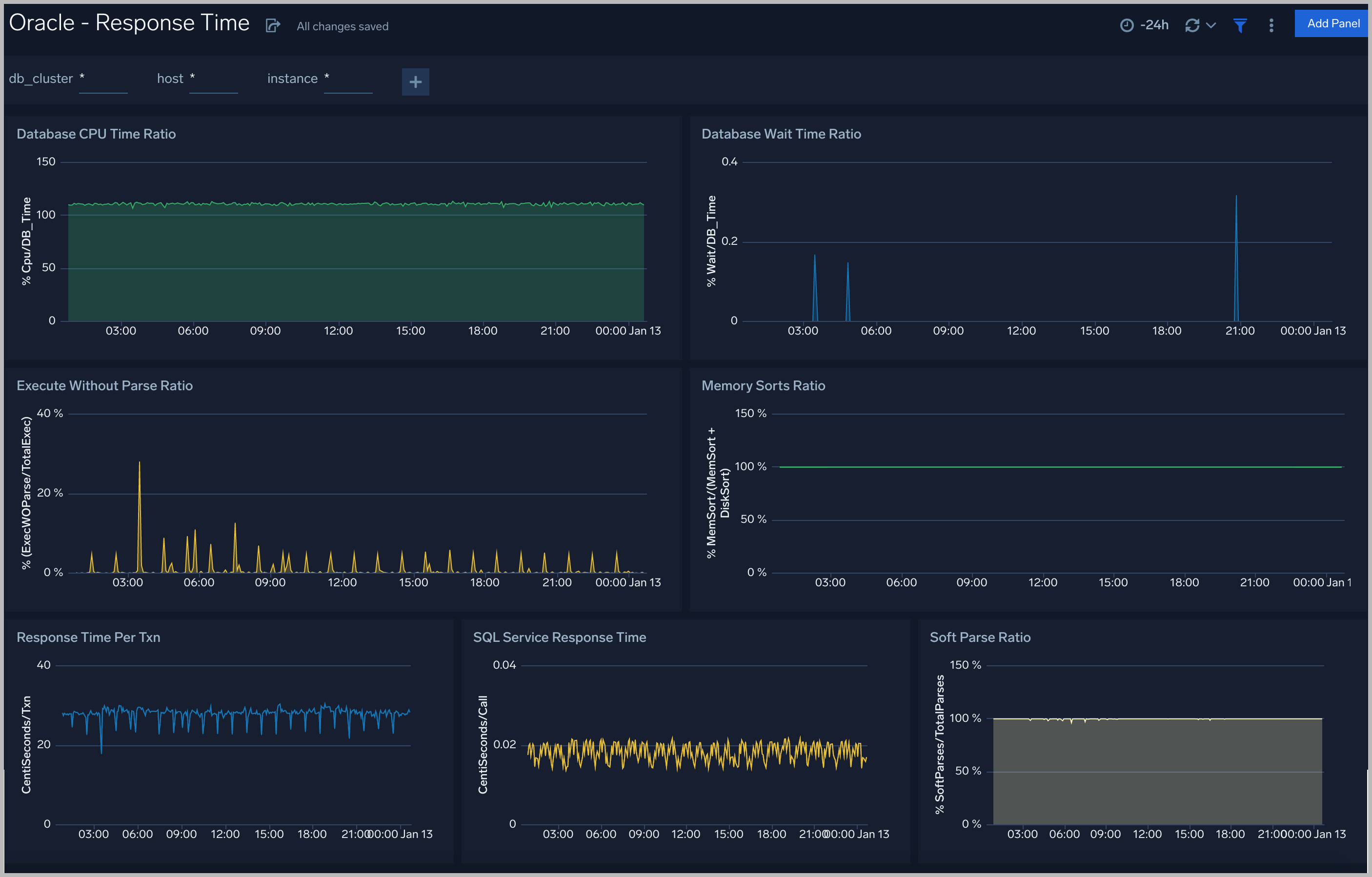Click the Execute Without Parse Ratio panel title
The height and width of the screenshot is (877, 1372).
click(x=104, y=385)
